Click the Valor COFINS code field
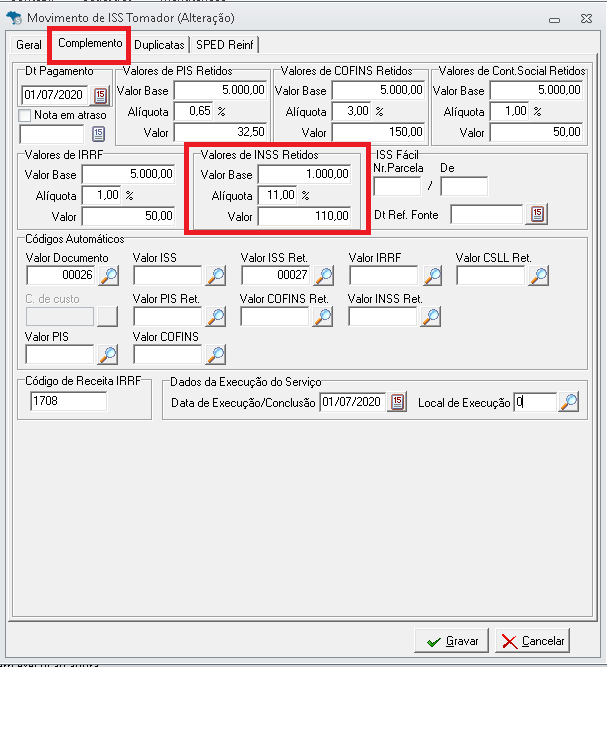The image size is (616, 735). (x=168, y=355)
